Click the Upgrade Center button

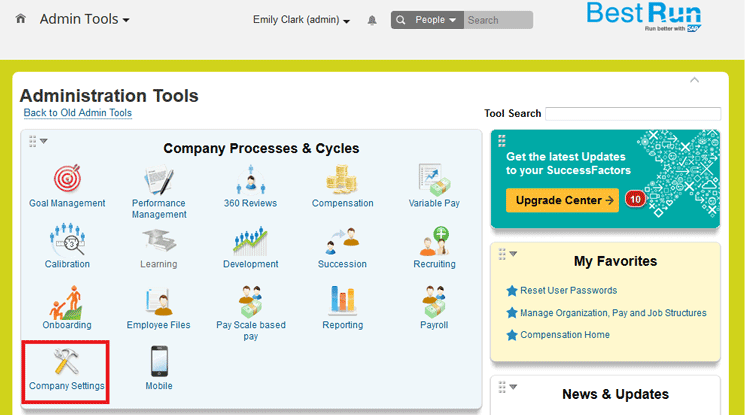tap(562, 200)
